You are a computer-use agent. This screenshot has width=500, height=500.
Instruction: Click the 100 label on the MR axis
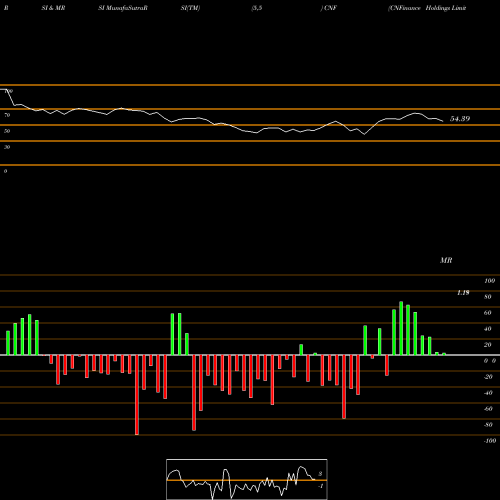point(490,281)
